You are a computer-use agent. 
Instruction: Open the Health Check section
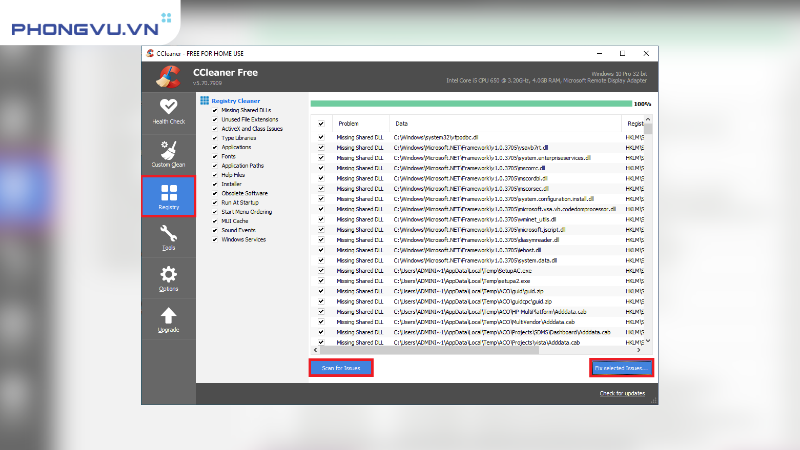(168, 112)
